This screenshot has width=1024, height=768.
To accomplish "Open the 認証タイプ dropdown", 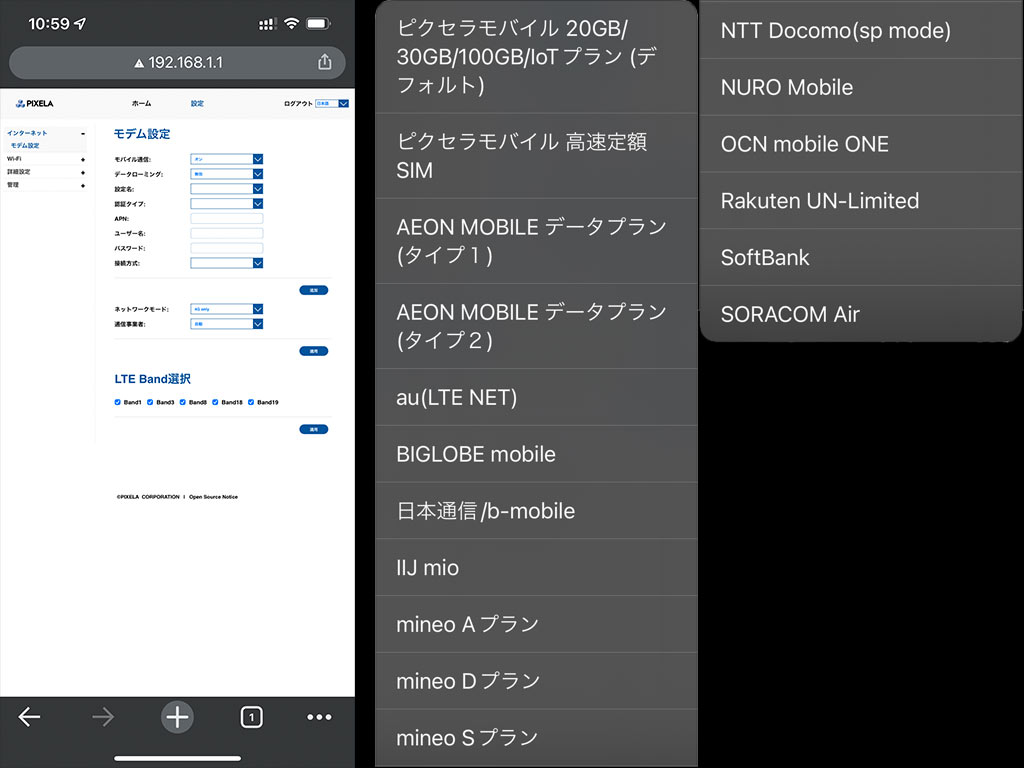I will [227, 204].
